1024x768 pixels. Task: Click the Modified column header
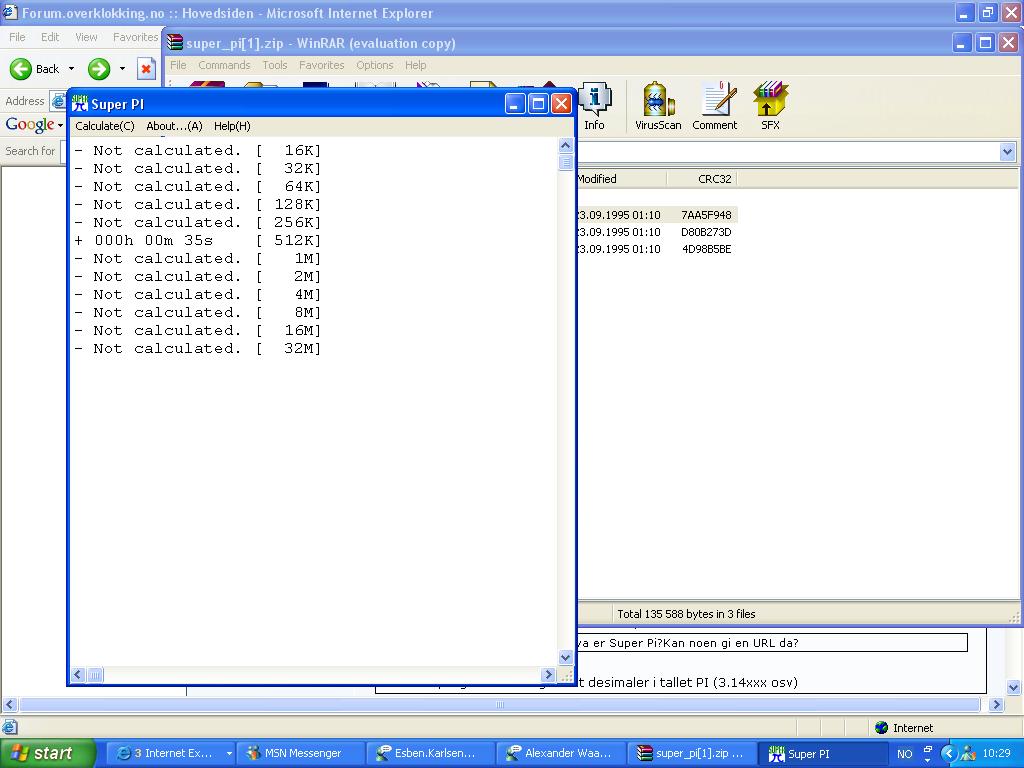[x=620, y=179]
